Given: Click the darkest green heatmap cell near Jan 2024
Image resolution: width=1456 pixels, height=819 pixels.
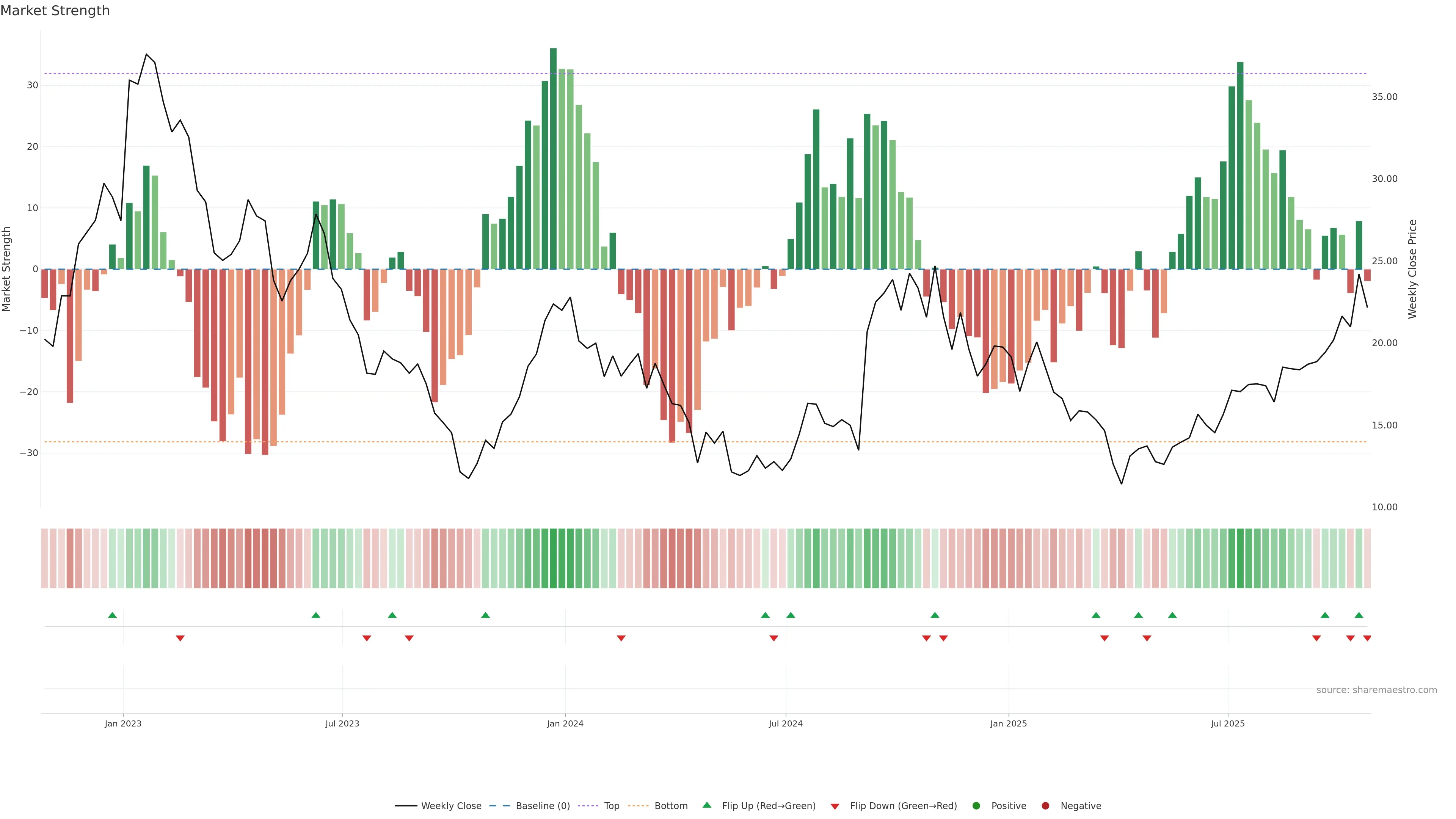Looking at the screenshot, I should (x=553, y=559).
